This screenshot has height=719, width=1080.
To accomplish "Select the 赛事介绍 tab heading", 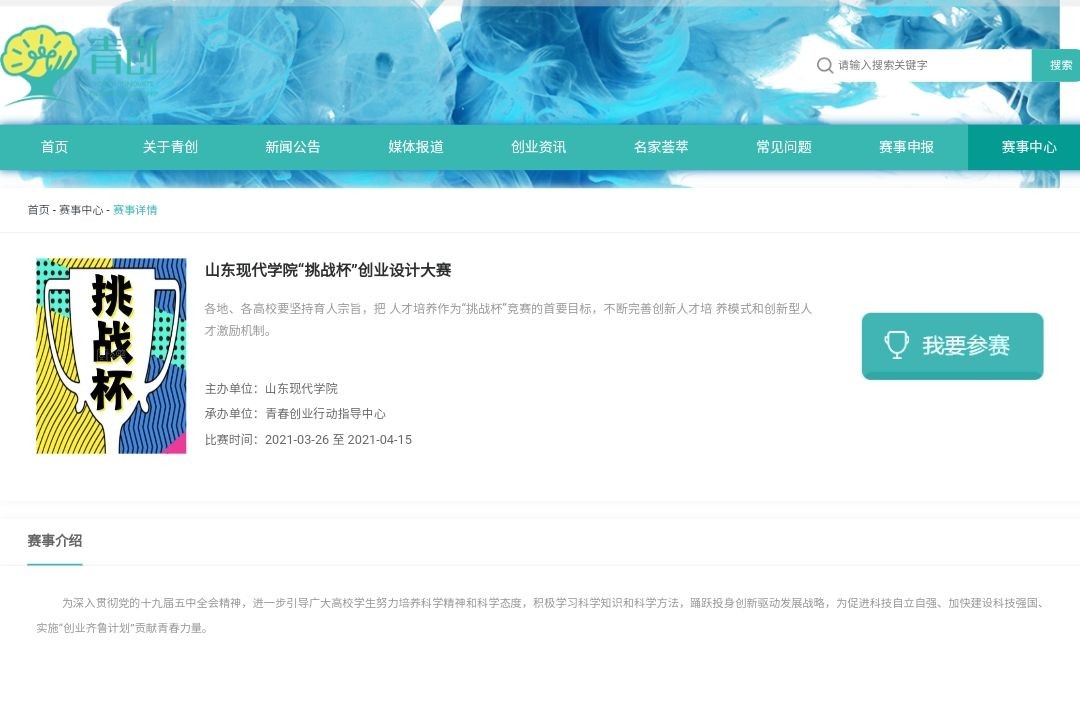I will [55, 541].
